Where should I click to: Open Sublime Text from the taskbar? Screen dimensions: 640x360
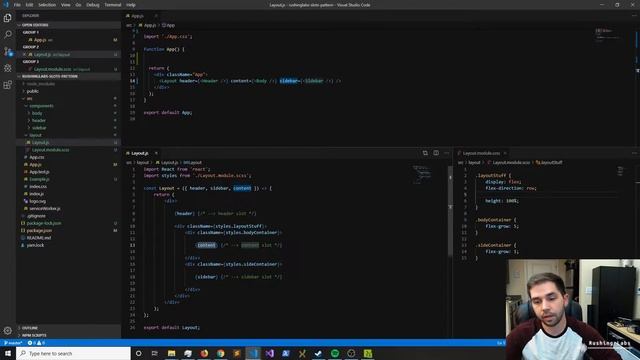[x=237, y=353]
